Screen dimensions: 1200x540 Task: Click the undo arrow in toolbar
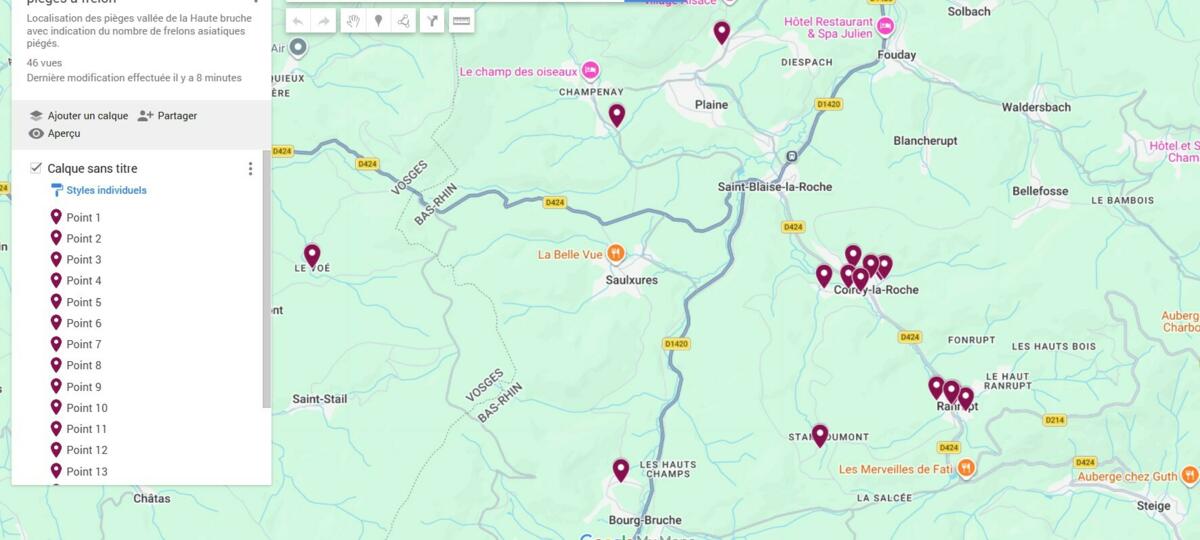click(298, 21)
